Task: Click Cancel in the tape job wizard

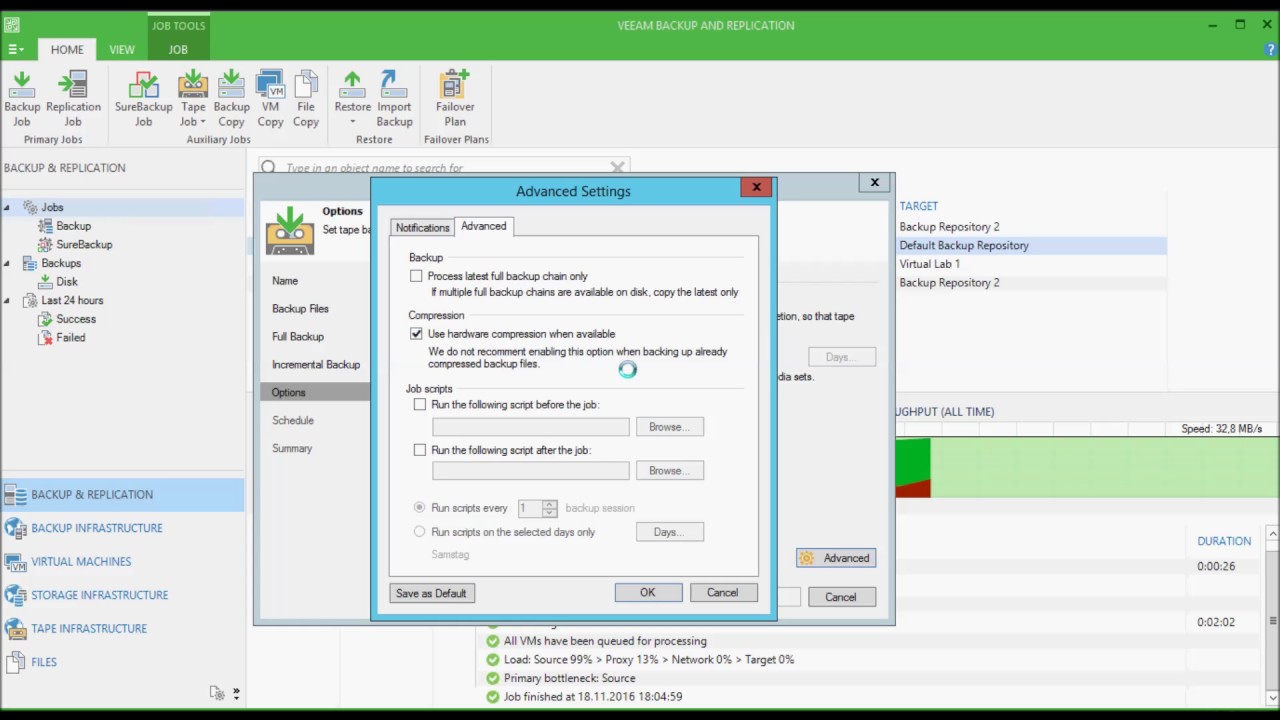Action: click(x=840, y=597)
